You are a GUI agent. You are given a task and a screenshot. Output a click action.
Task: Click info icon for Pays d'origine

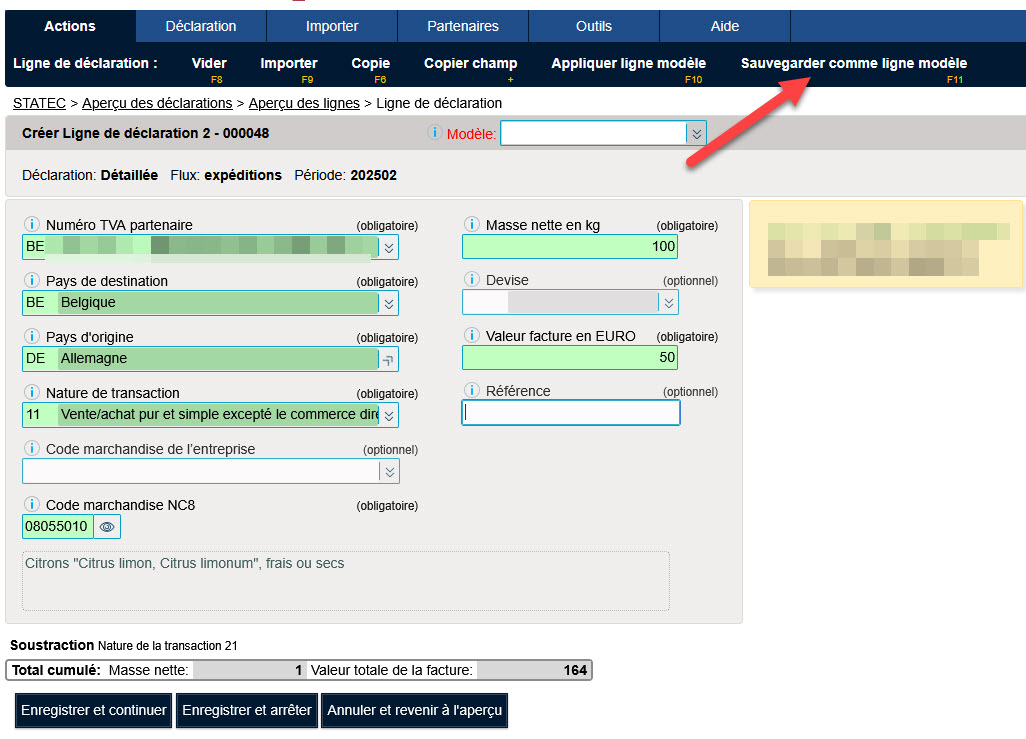31,336
